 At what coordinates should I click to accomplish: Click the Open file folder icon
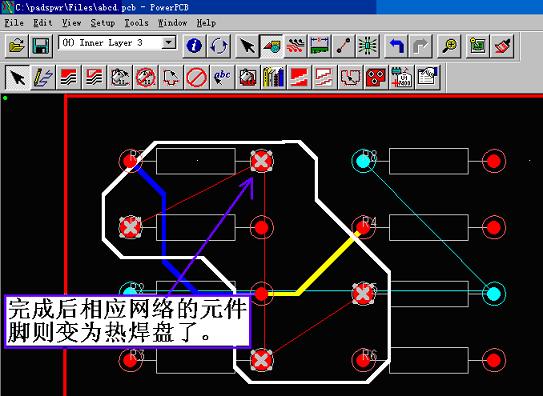(x=16, y=45)
